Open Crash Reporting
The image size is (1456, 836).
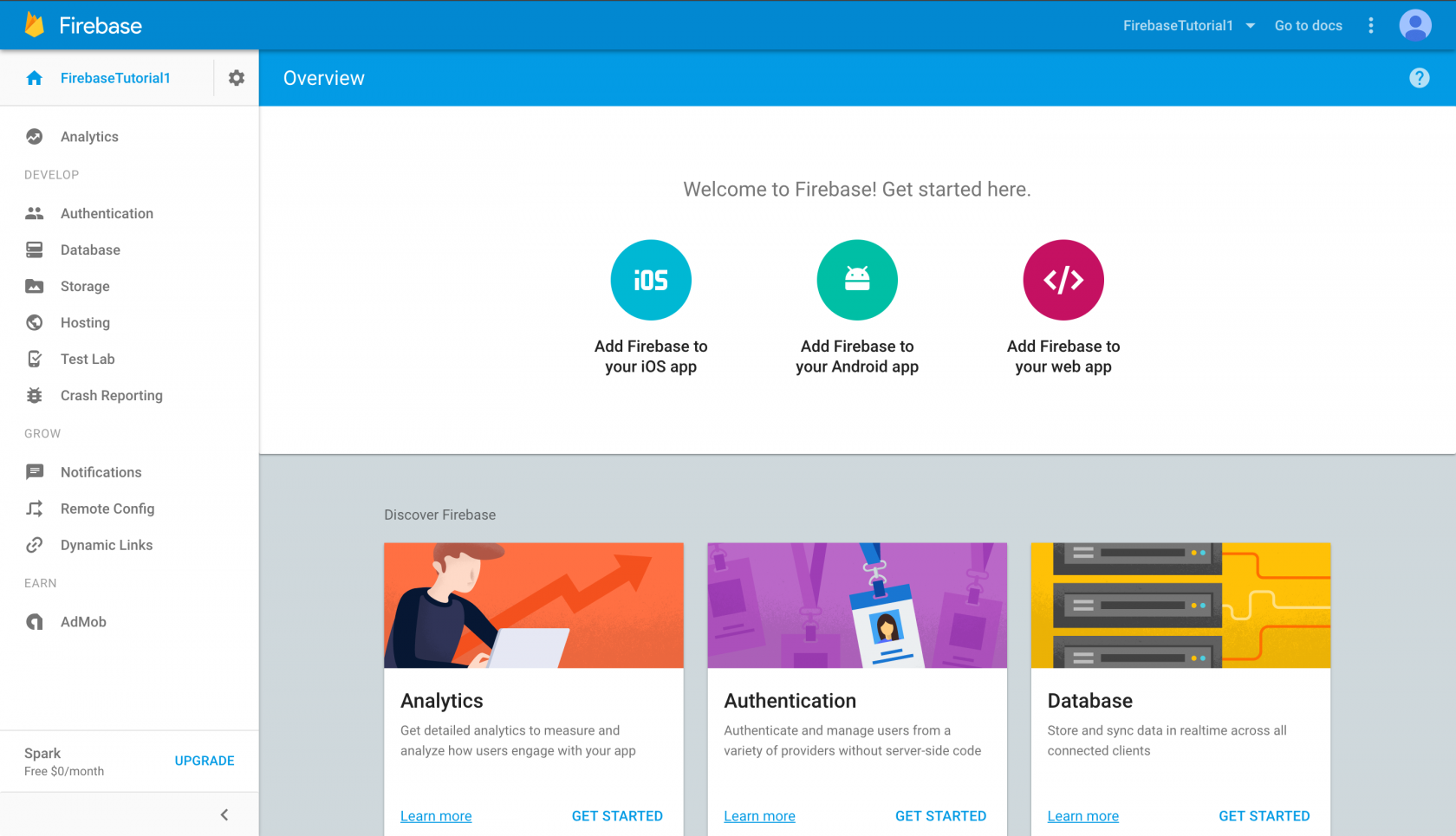[111, 395]
